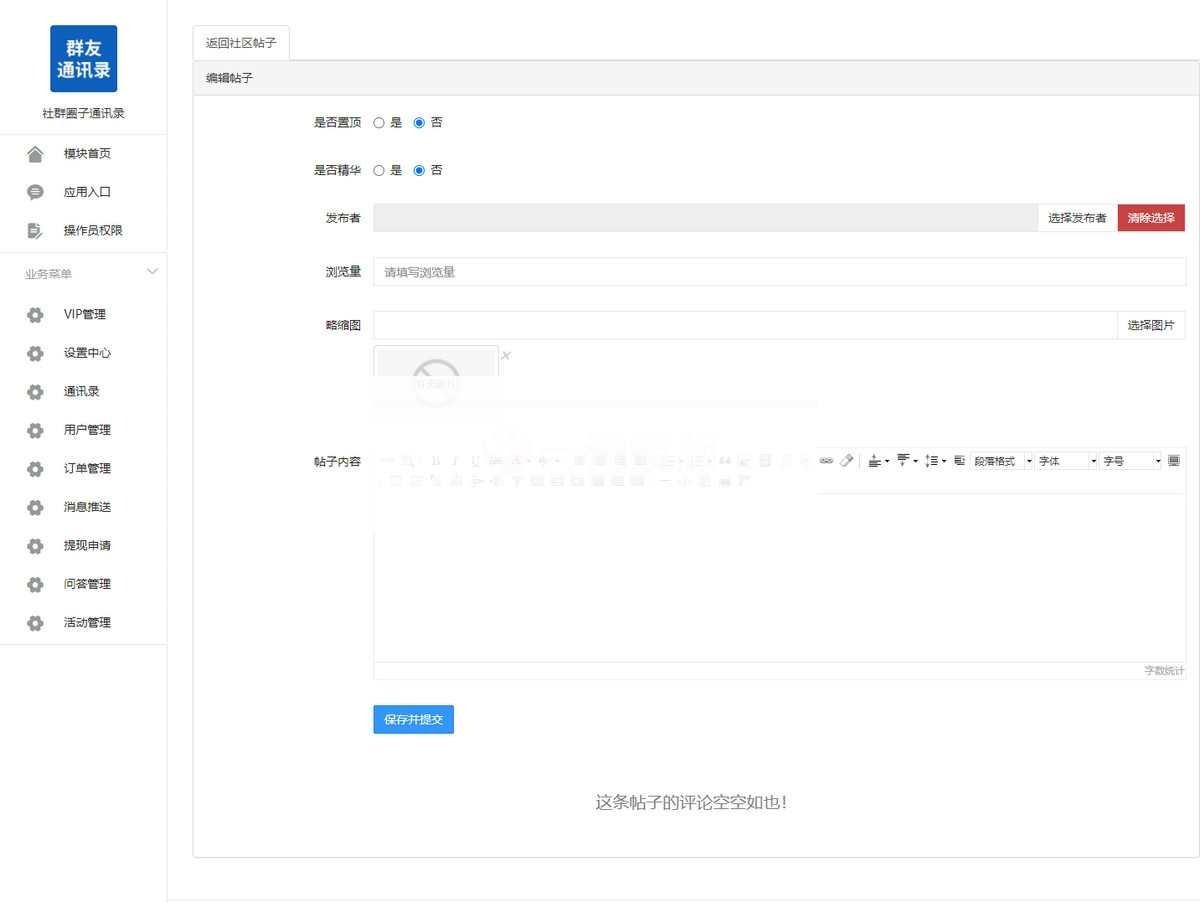Open the font color picker
Image resolution: width=1200 pixels, height=903 pixels.
tap(516, 461)
